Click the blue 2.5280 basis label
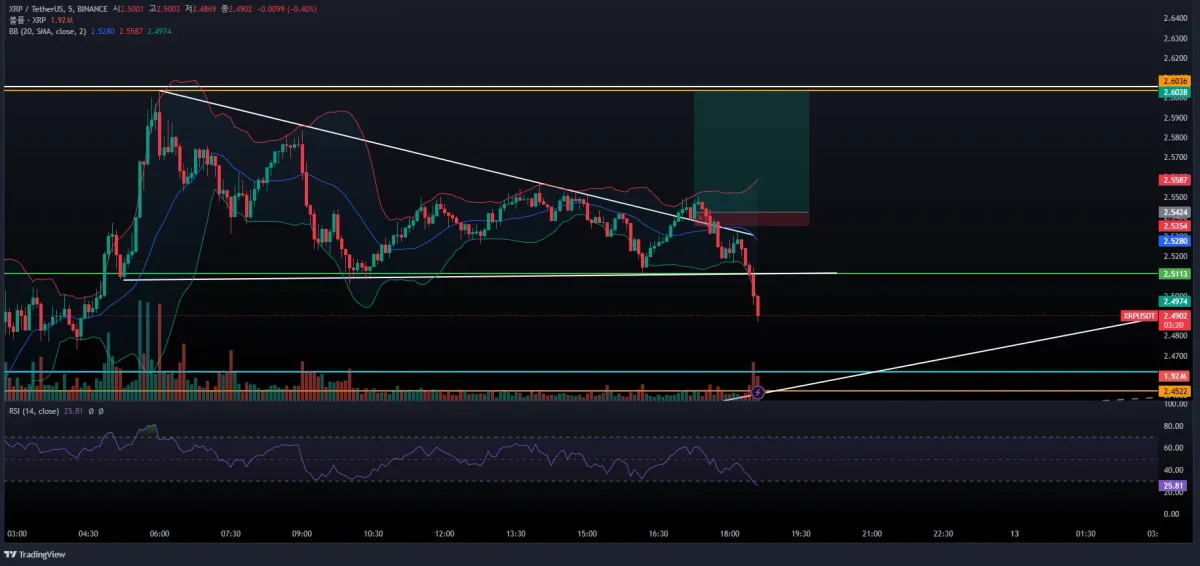 coord(1173,241)
